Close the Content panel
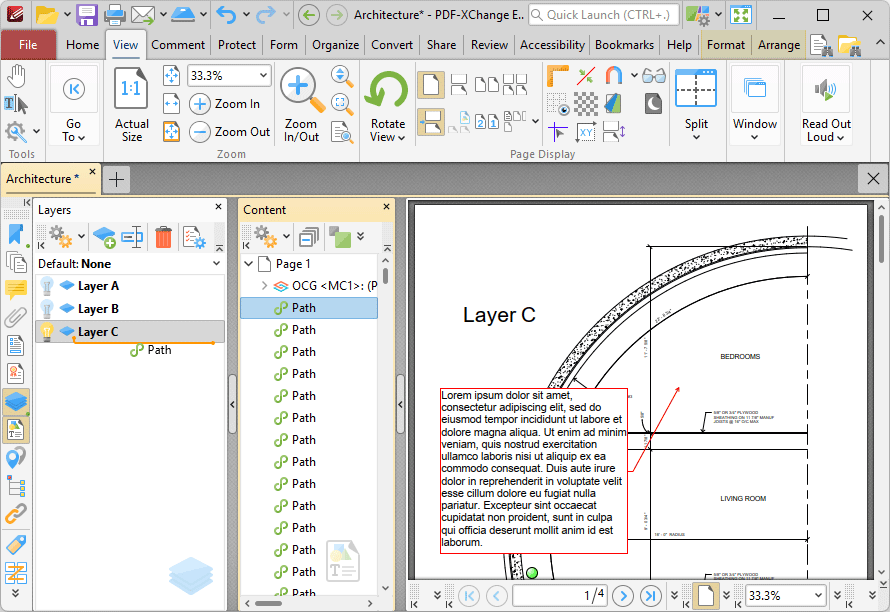890x612 pixels. 387,207
